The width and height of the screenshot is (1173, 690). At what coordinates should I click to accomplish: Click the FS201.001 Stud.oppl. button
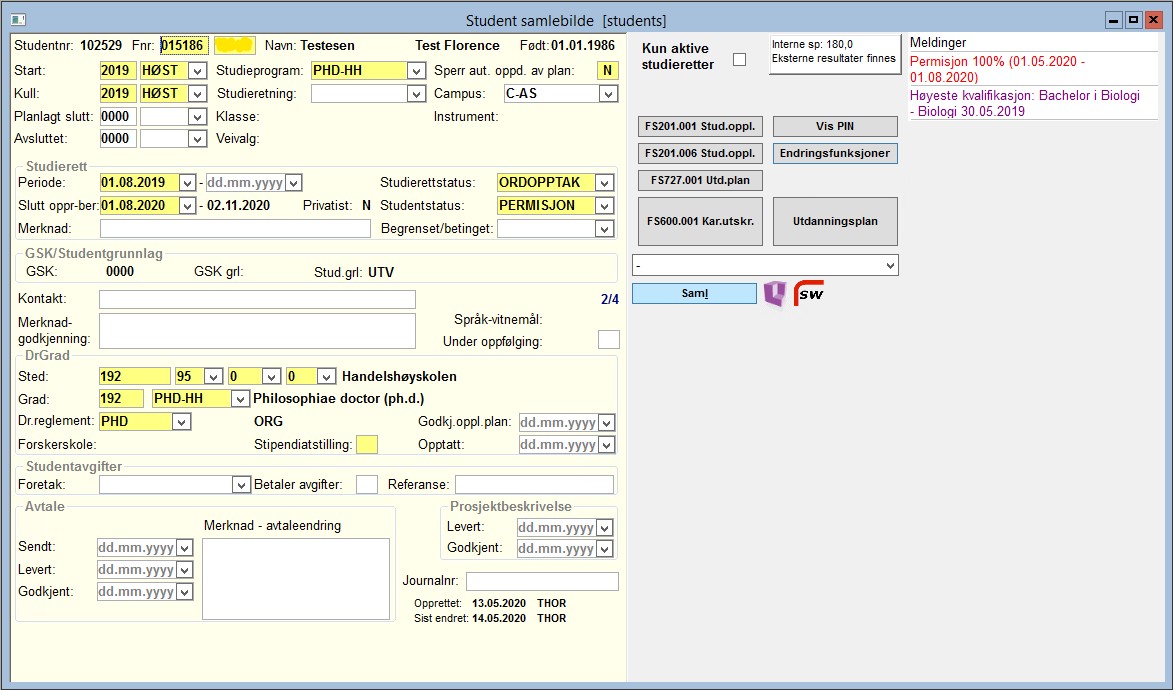pos(700,126)
